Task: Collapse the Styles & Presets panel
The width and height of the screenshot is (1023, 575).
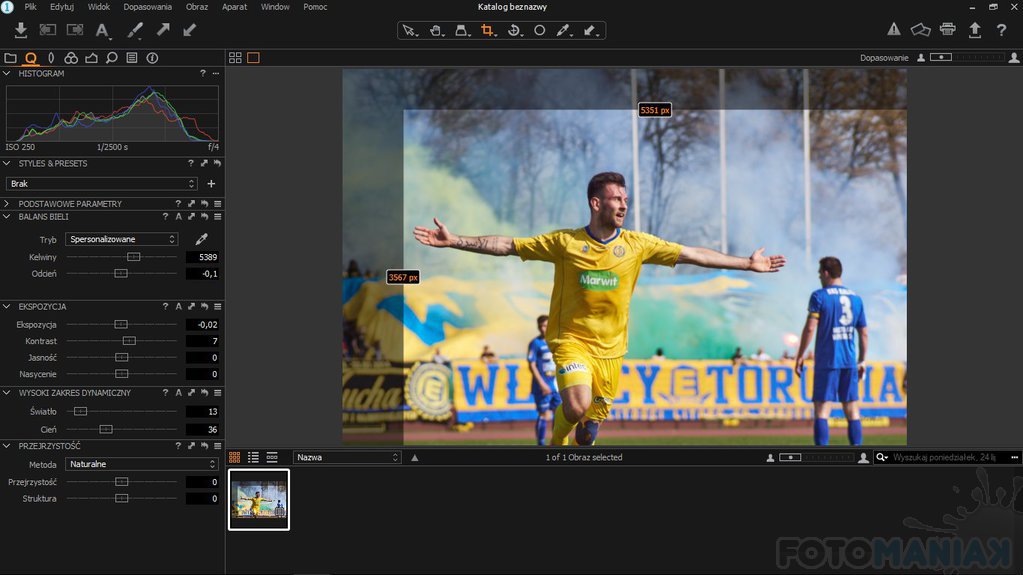Action: 7,164
